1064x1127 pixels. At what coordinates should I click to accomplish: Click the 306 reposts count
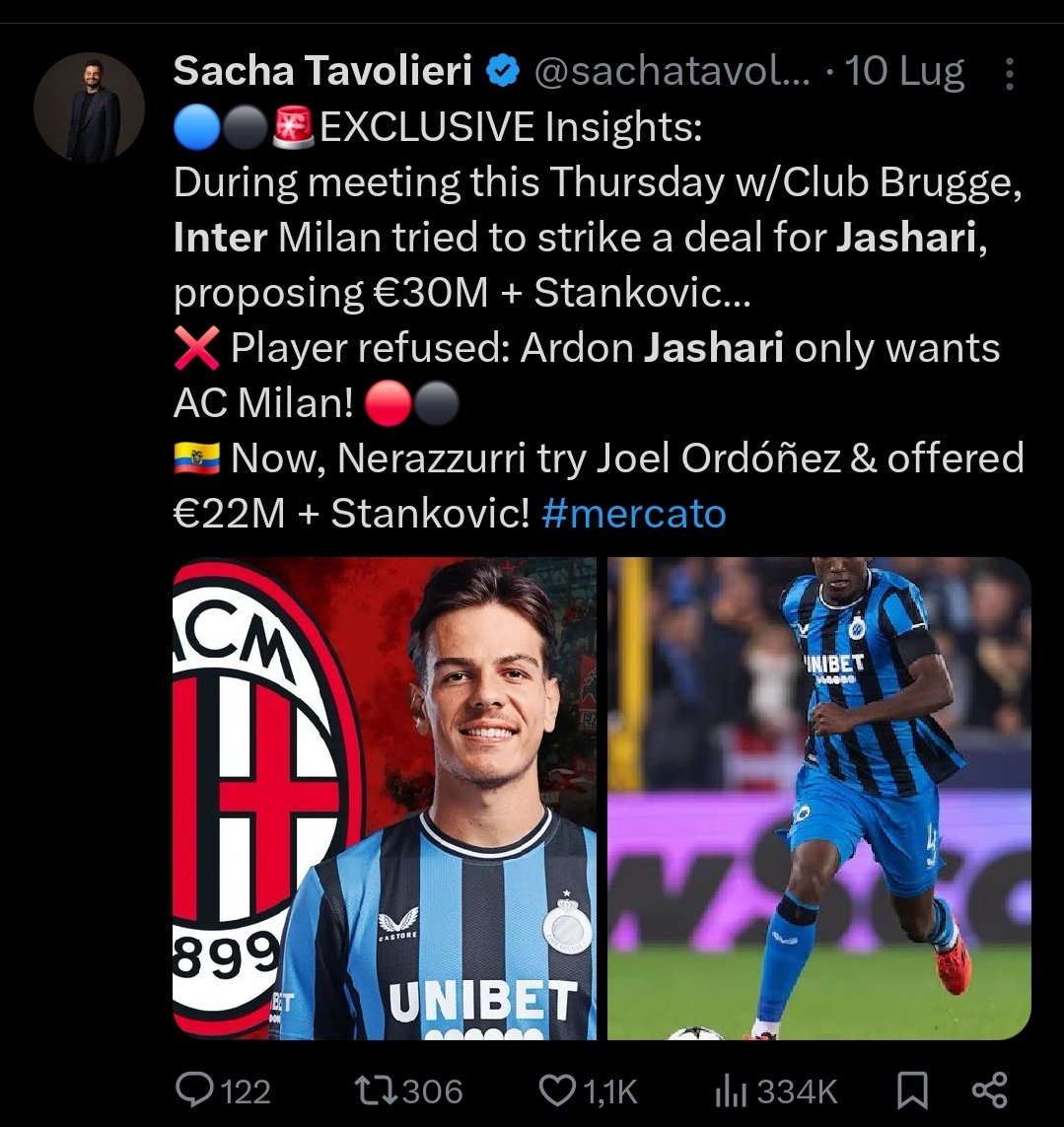(x=432, y=1092)
